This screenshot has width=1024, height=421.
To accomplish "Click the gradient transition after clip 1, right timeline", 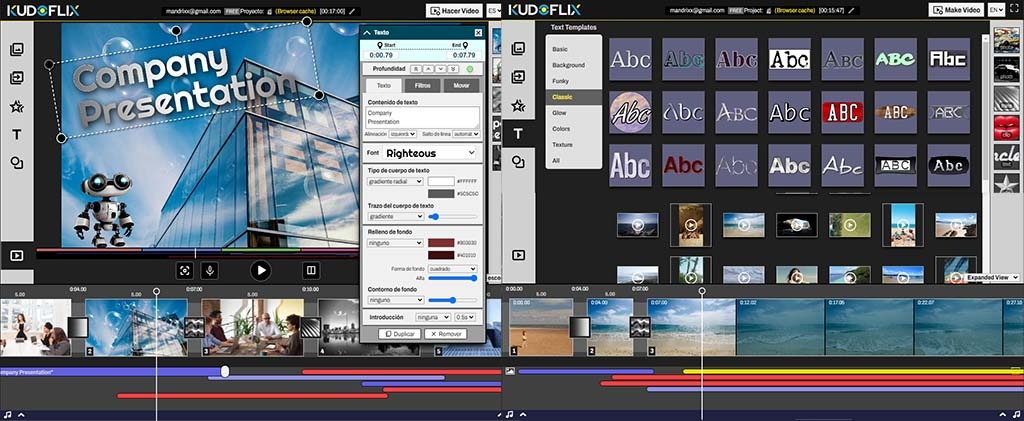I will 580,327.
